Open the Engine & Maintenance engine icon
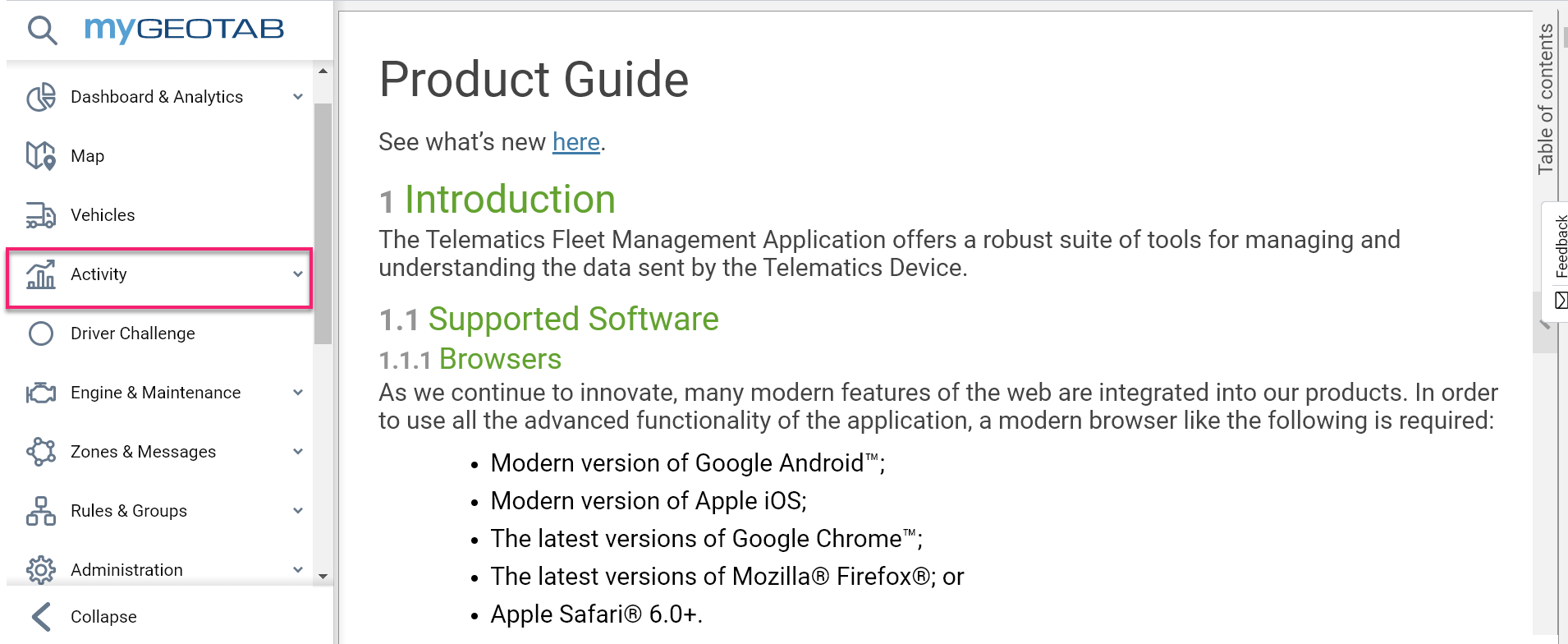This screenshot has height=644, width=1568. (41, 393)
